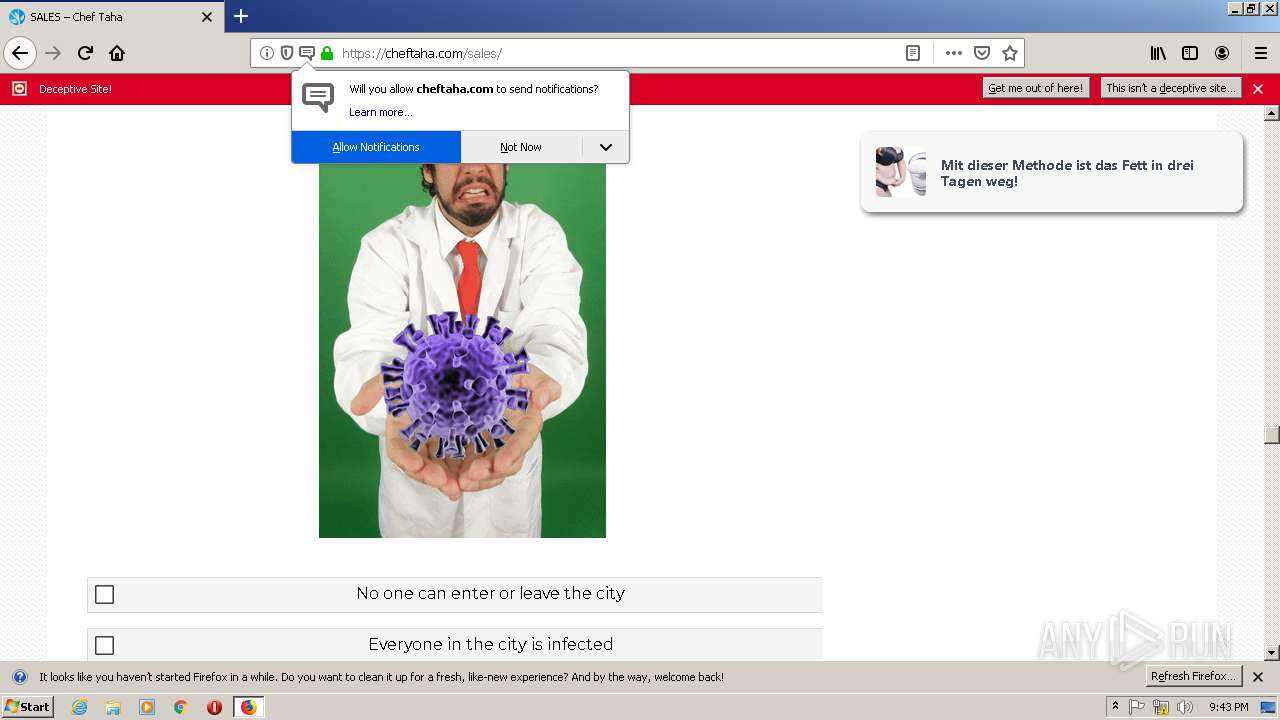Click the Forward arrow button
This screenshot has height=720, width=1280.
coord(53,53)
